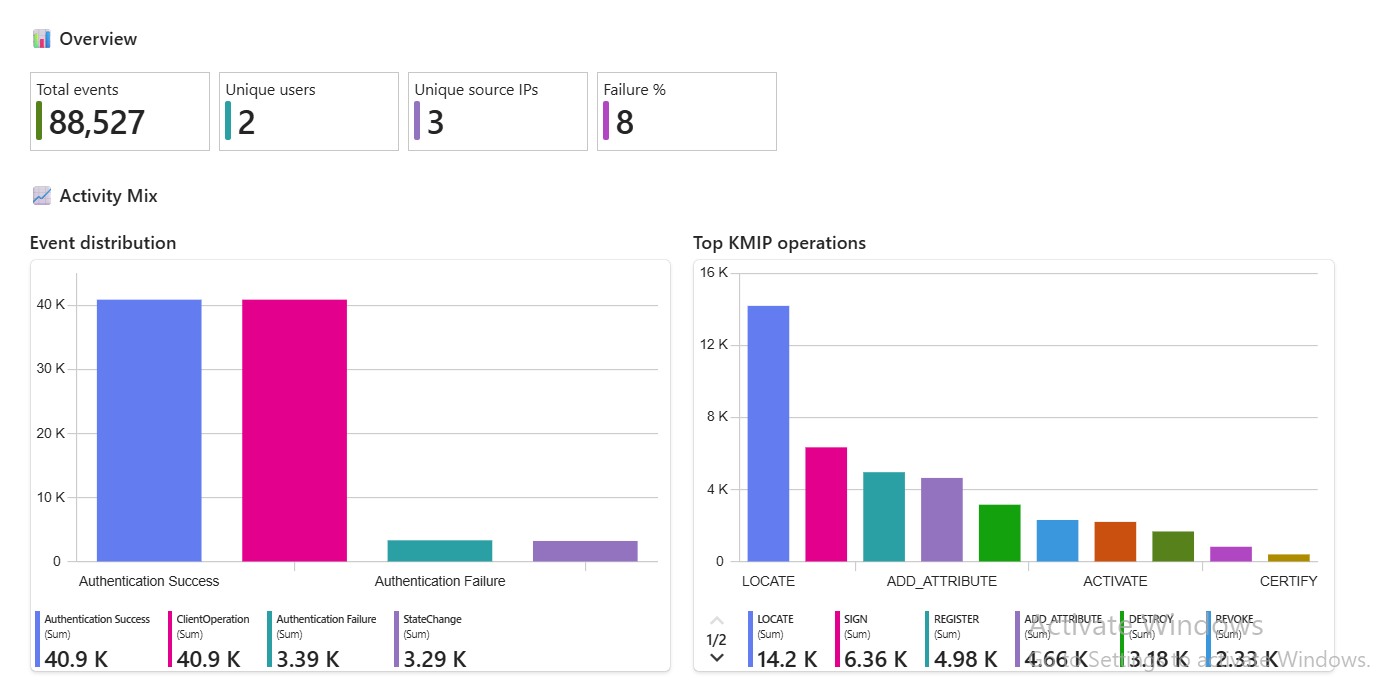Go to previous legend page with up chevron
The width and height of the screenshot is (1398, 688).
(x=717, y=621)
